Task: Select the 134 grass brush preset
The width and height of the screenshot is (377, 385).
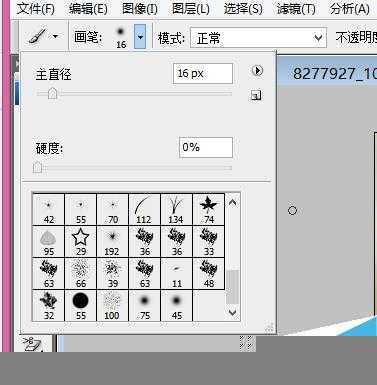Action: click(x=177, y=209)
